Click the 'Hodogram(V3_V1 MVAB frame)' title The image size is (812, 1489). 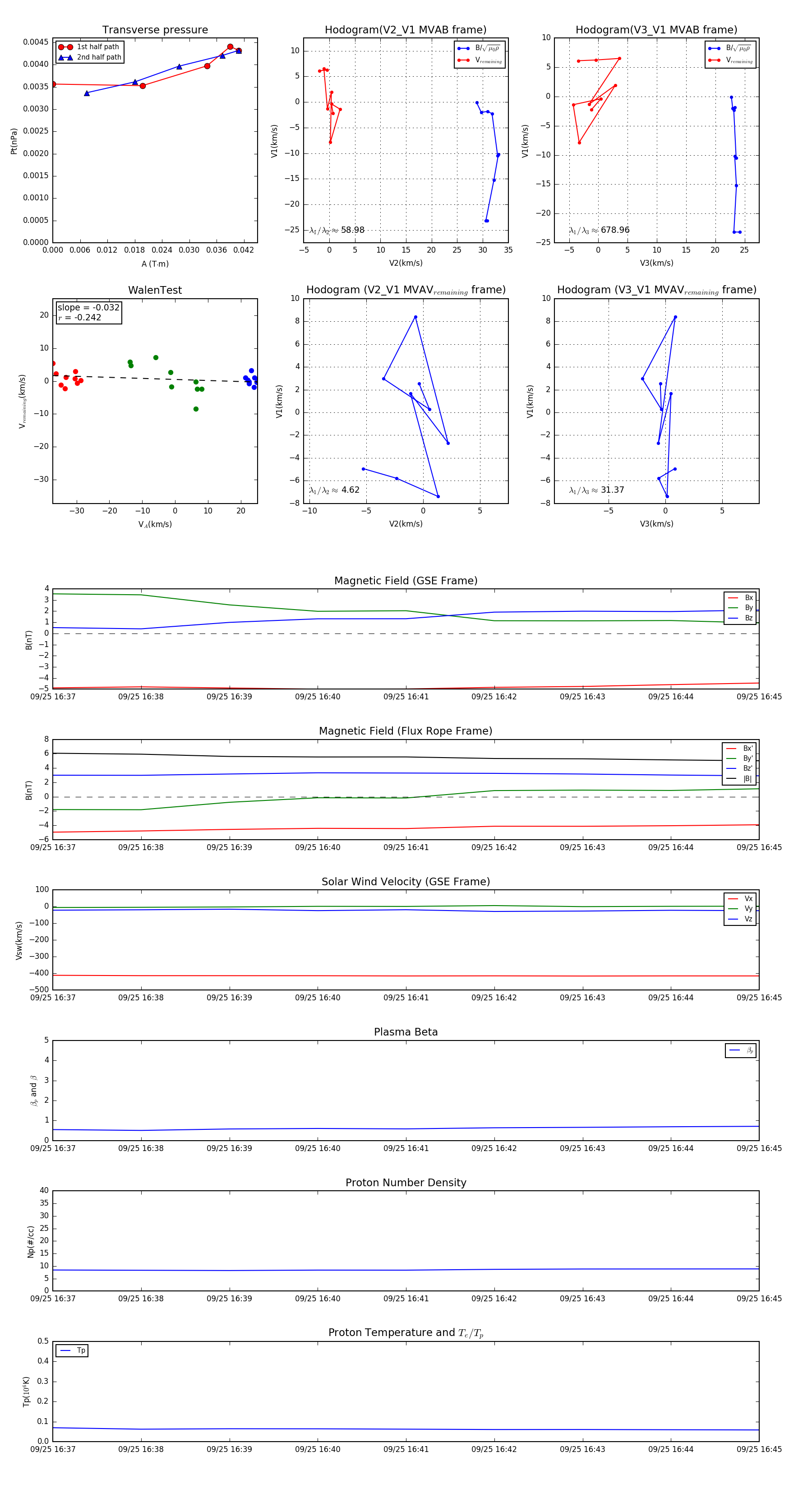point(656,30)
